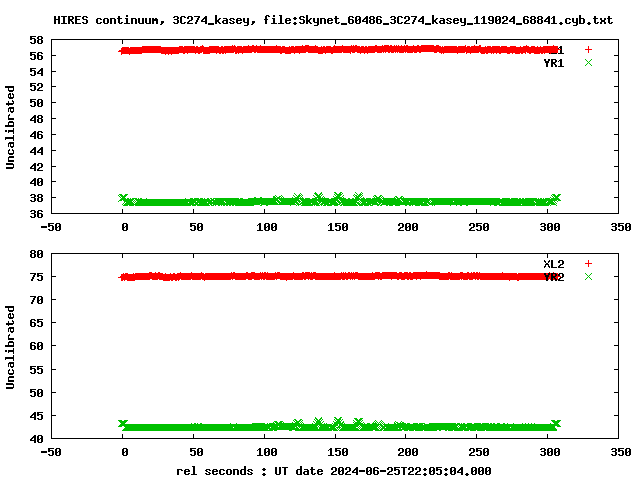640x480 pixels.
Task: Click the 'Uncalibrated' label of the XL1 plot
Action: [10, 127]
